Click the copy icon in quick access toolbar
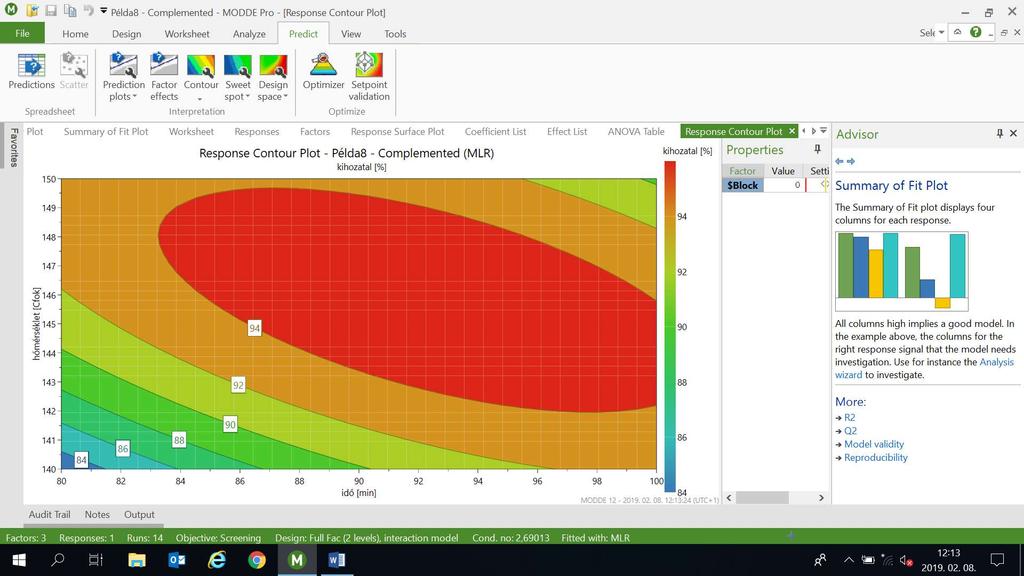Image resolution: width=1024 pixels, height=576 pixels. pos(70,11)
